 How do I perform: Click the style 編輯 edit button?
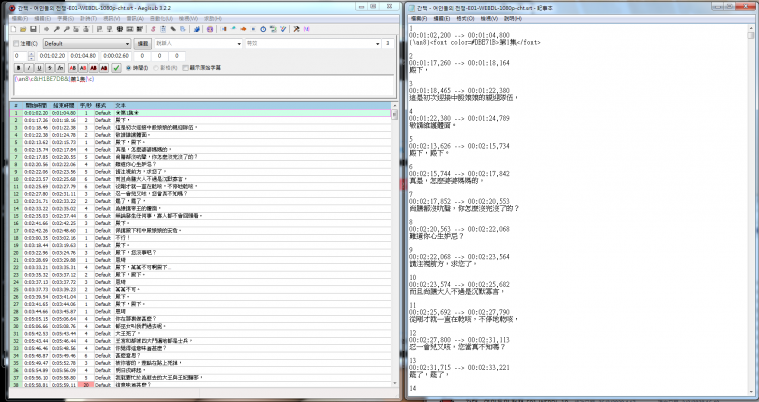pyautogui.click(x=142, y=44)
